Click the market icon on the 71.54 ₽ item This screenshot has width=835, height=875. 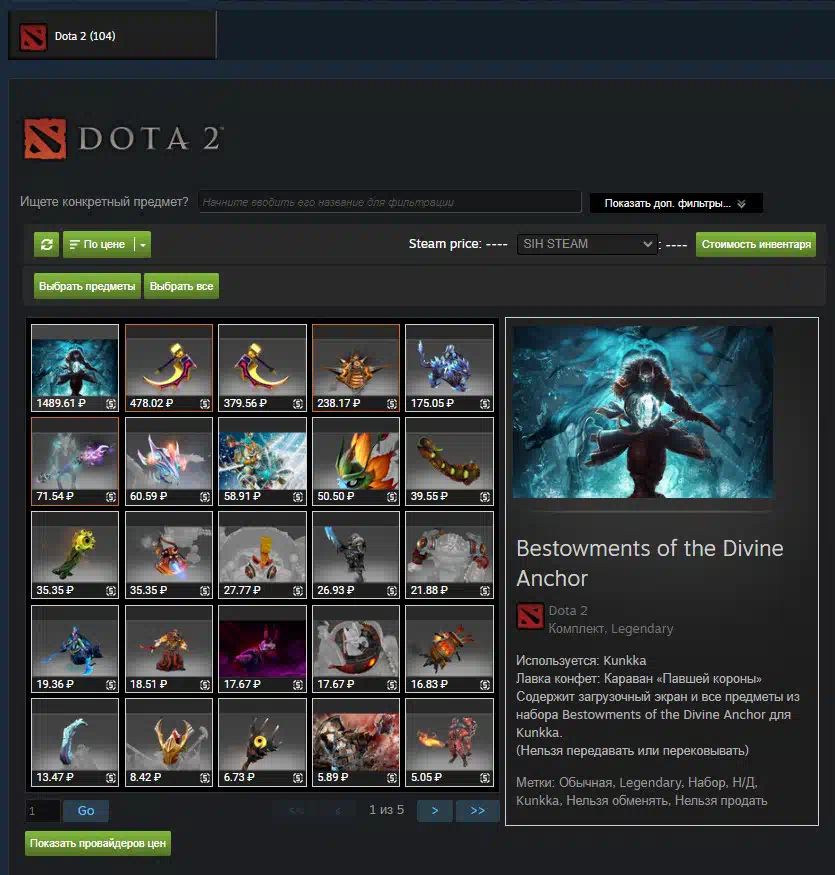111,497
